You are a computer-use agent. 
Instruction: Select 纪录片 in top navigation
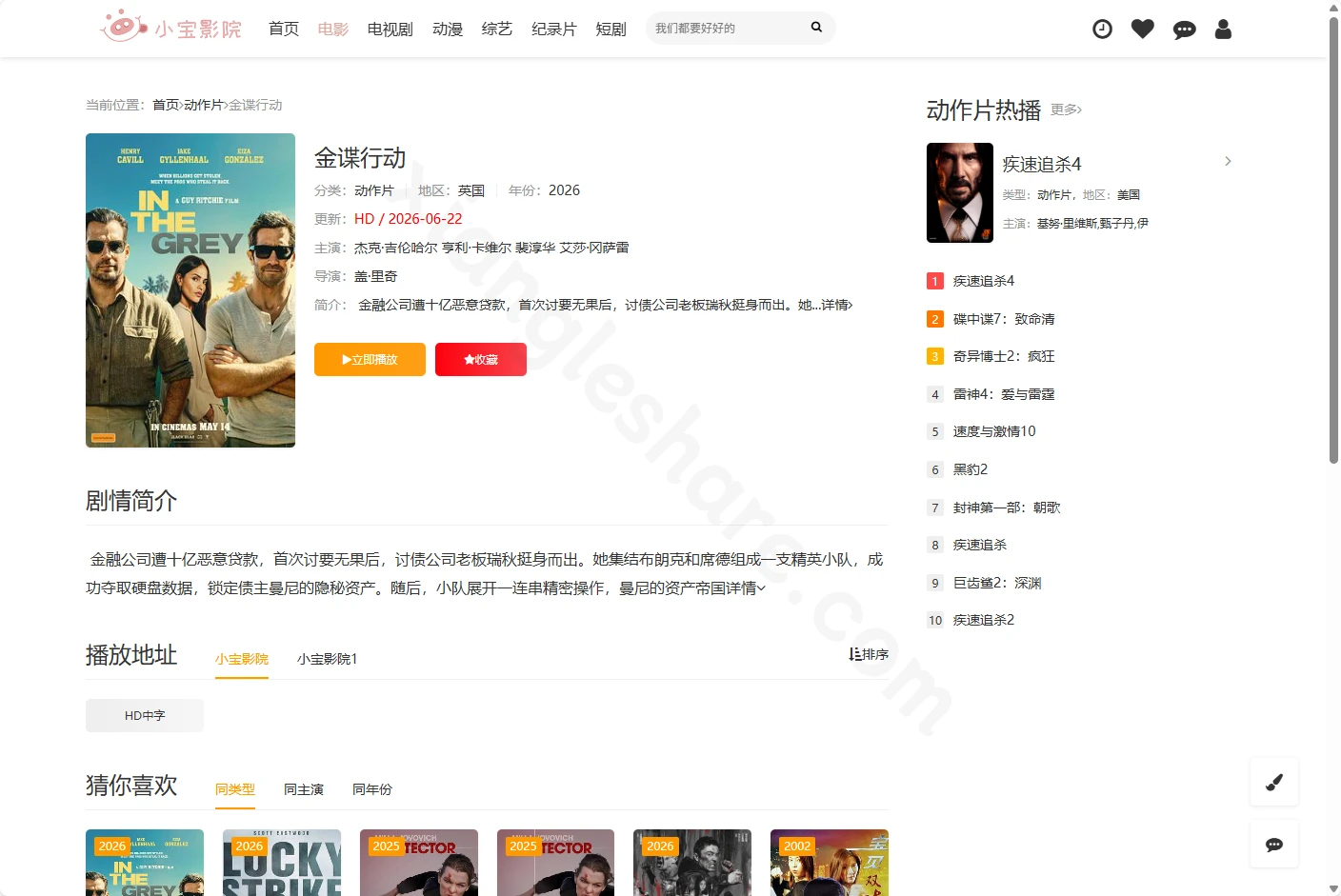[554, 29]
